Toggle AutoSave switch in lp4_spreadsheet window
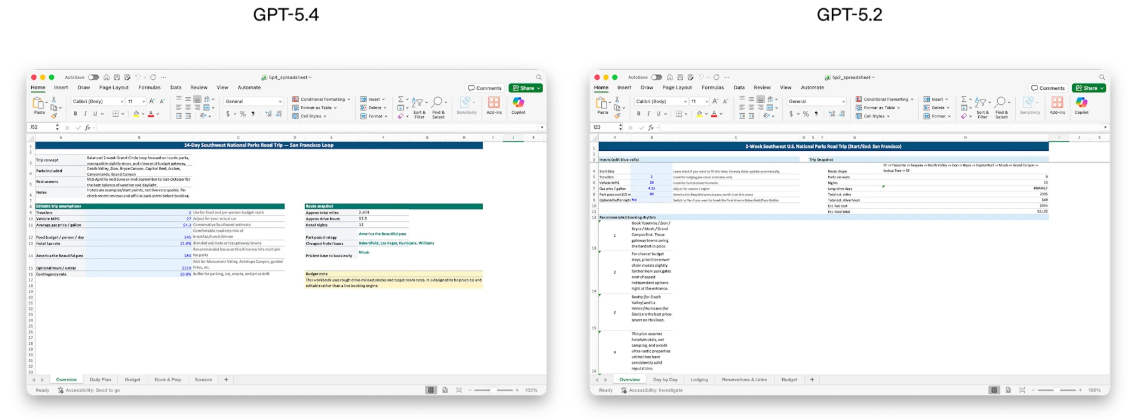The width and height of the screenshot is (1134, 419). (x=93, y=77)
